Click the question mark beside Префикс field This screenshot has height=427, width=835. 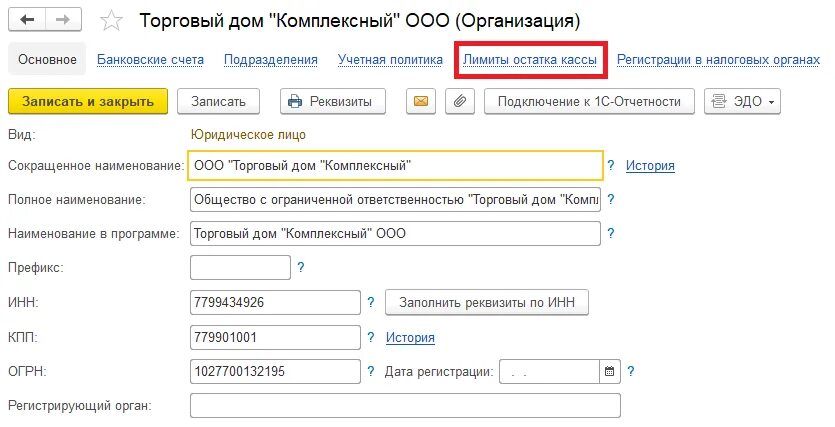tap(300, 267)
